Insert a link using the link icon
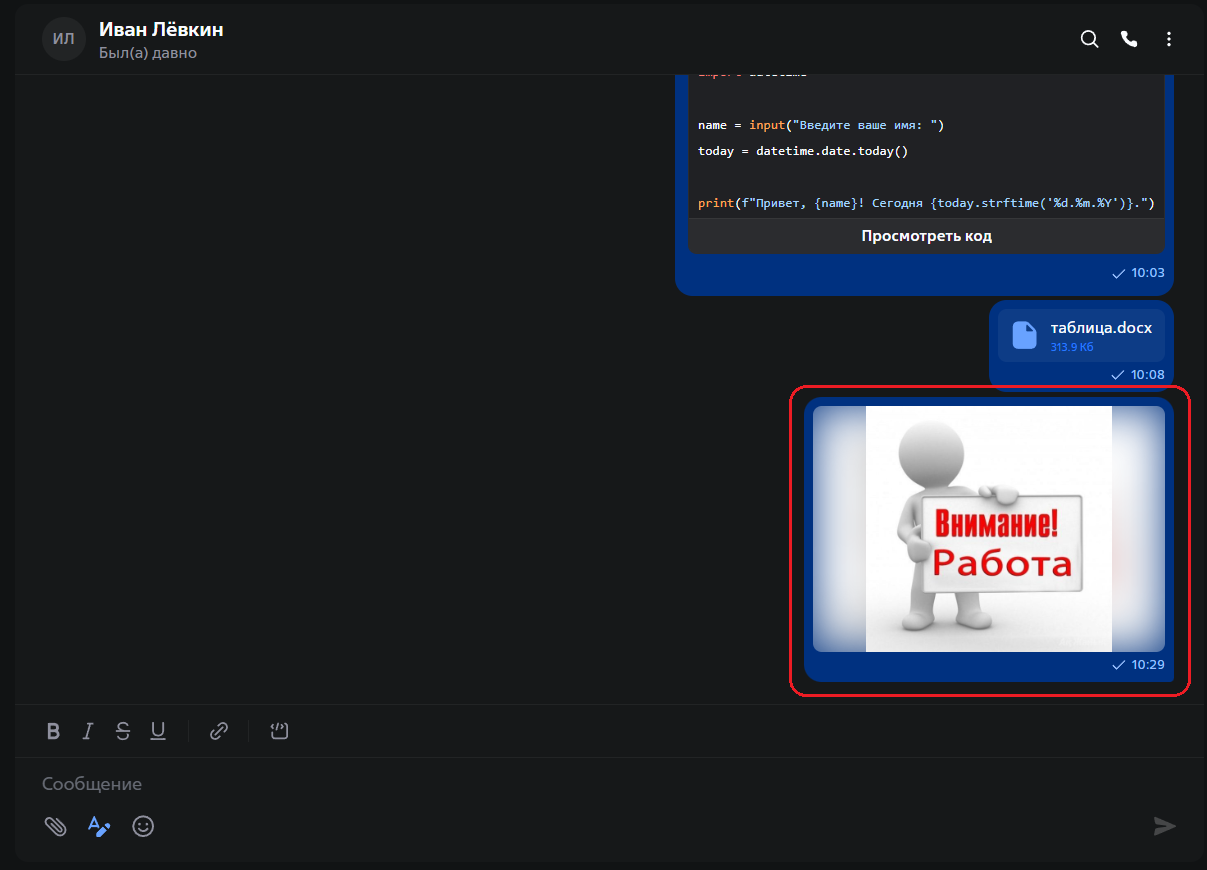The width and height of the screenshot is (1207, 870). (x=218, y=731)
